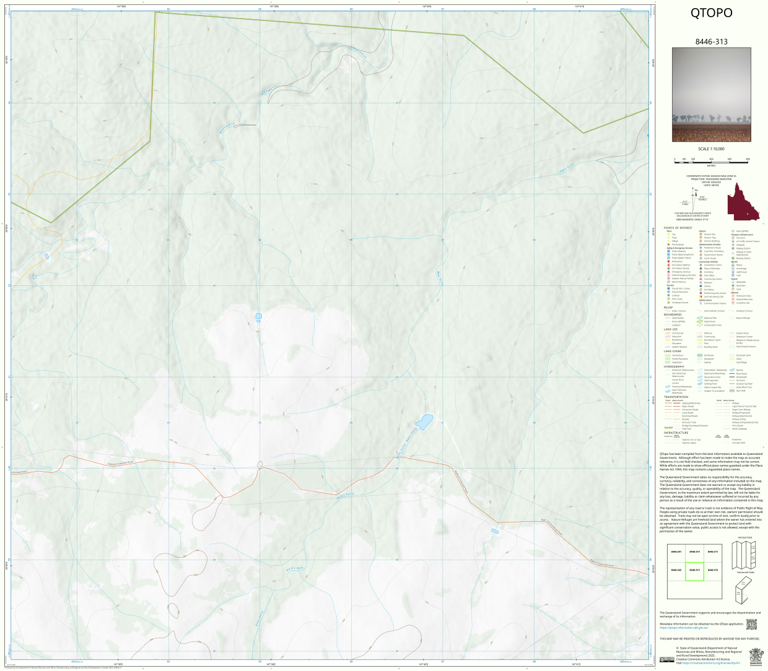
Task: Click the Transportation legend heading
Action: click(x=676, y=397)
